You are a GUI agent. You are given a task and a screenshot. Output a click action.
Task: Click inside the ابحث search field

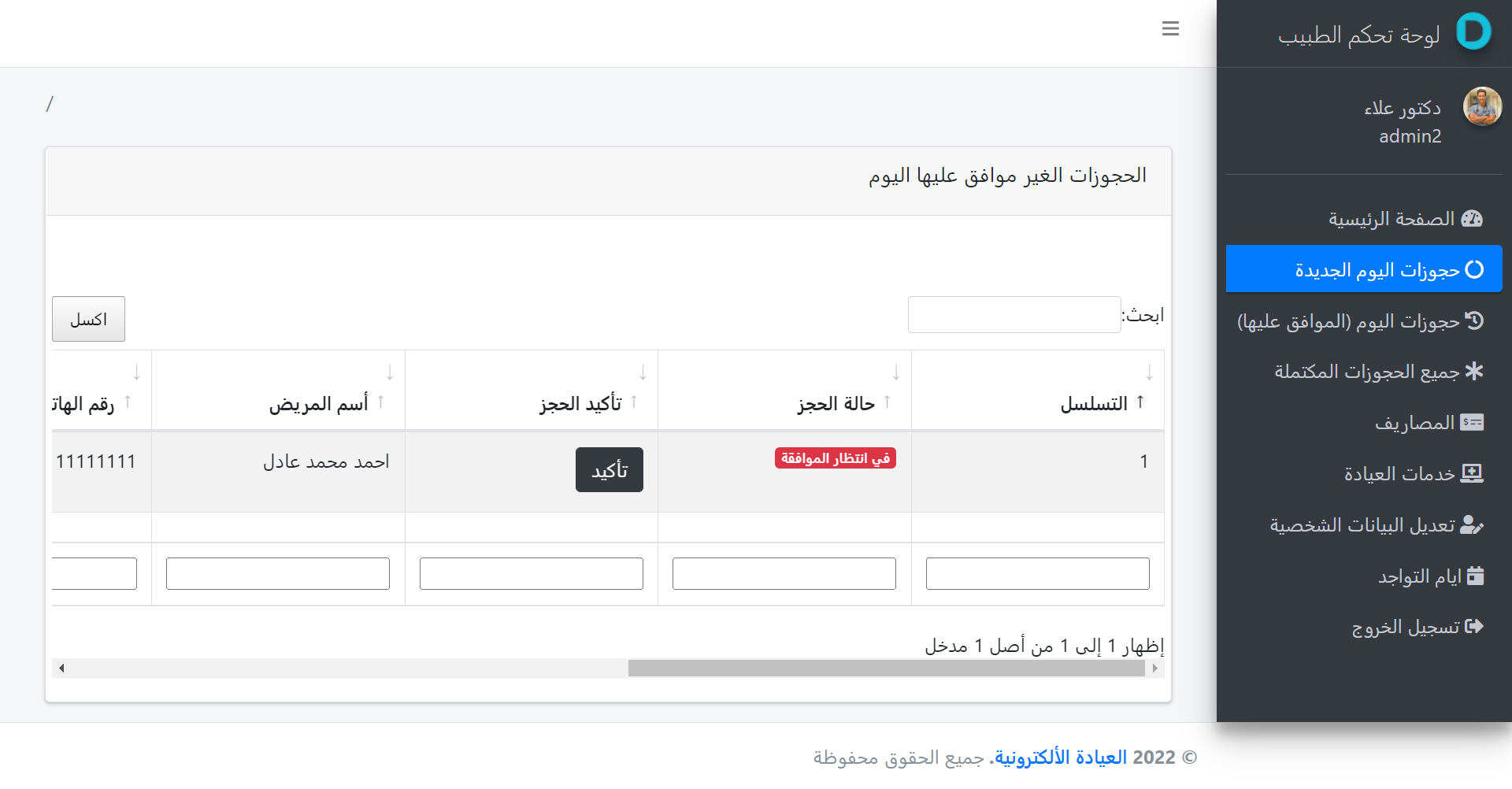pos(1014,313)
